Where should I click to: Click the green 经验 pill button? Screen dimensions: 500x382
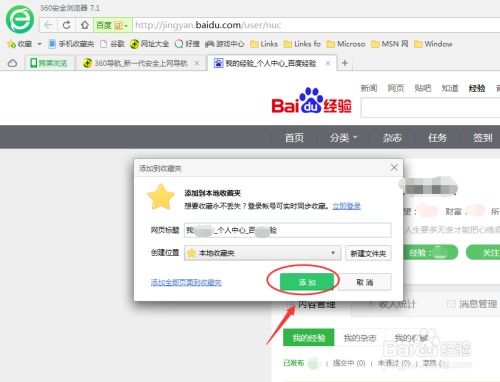(430, 252)
